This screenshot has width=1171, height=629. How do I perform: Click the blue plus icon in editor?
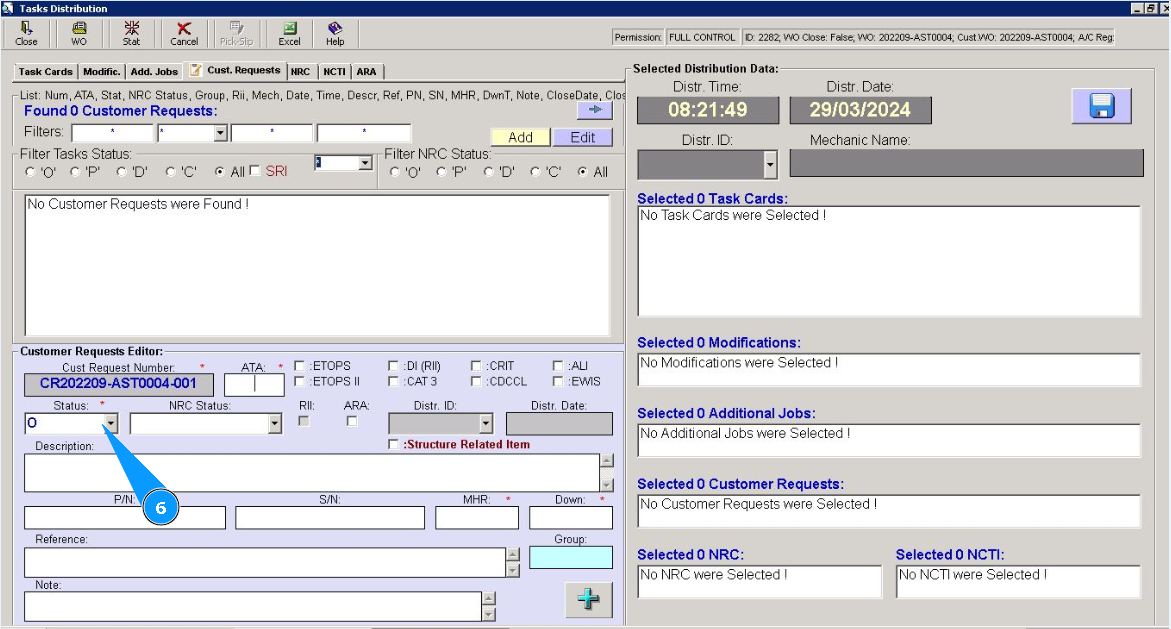coord(589,598)
